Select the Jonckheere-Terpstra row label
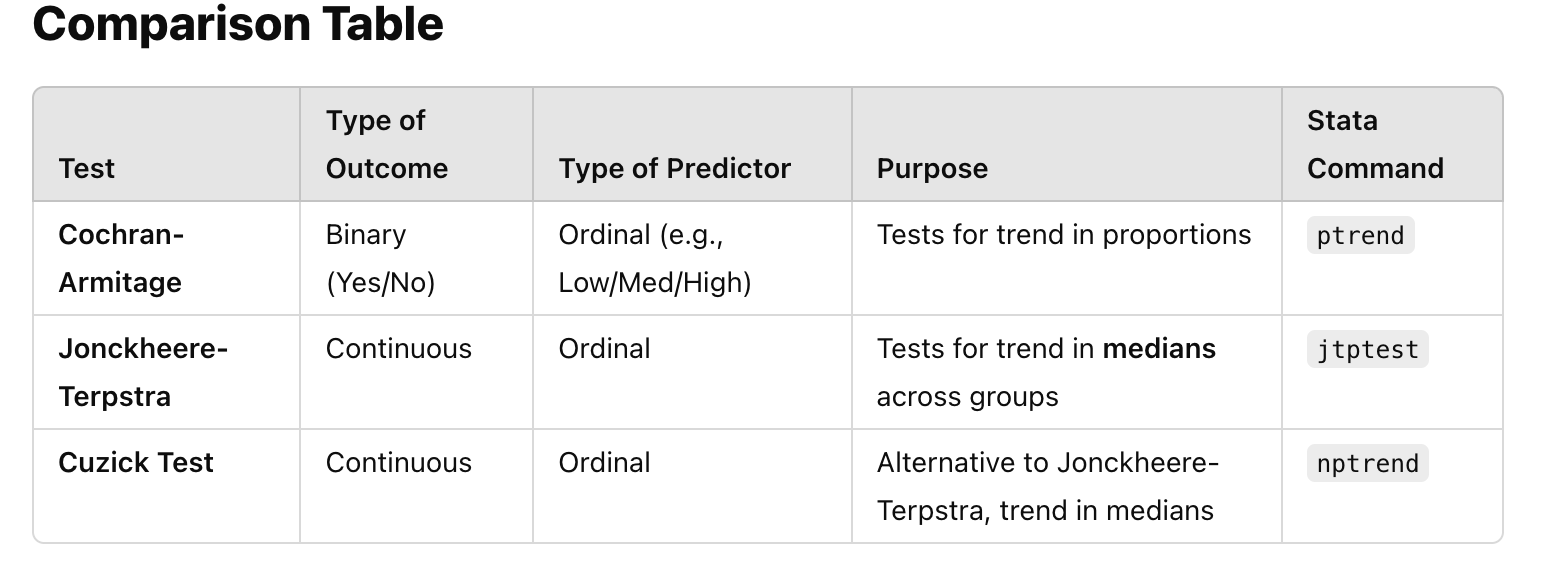Screen dimensions: 1542x566 143,372
